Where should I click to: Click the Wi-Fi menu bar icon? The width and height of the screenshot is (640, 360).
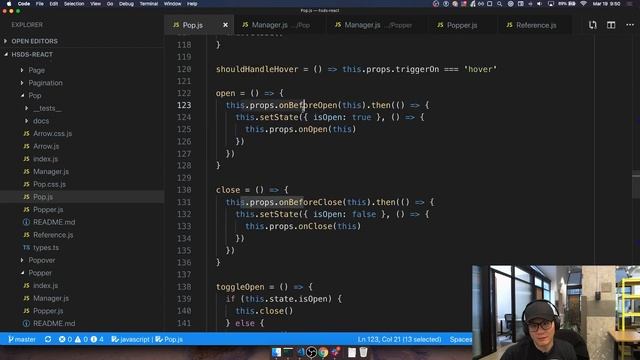pos(583,4)
